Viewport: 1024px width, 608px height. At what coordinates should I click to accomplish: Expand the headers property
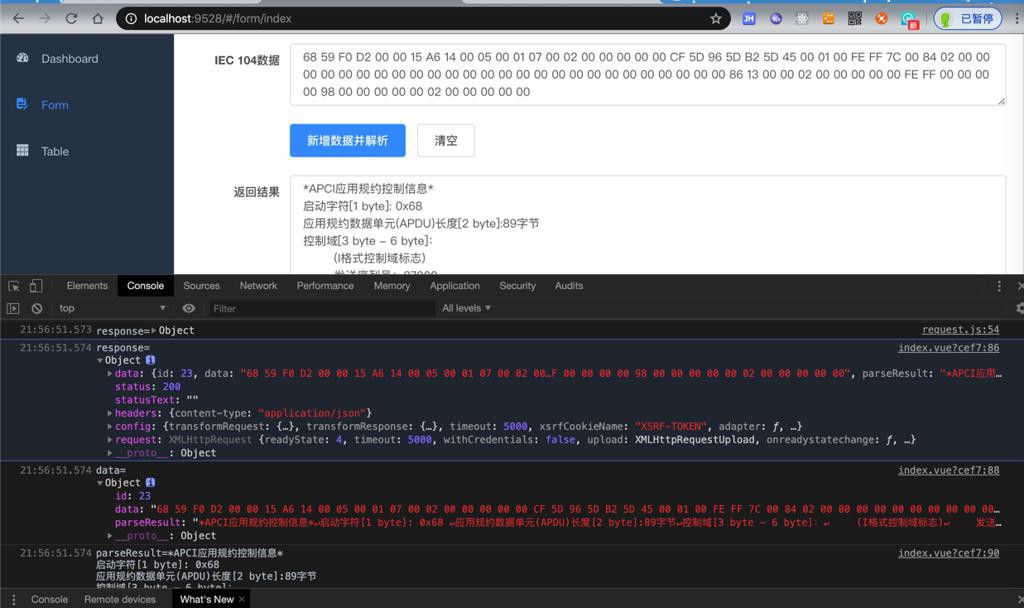110,413
